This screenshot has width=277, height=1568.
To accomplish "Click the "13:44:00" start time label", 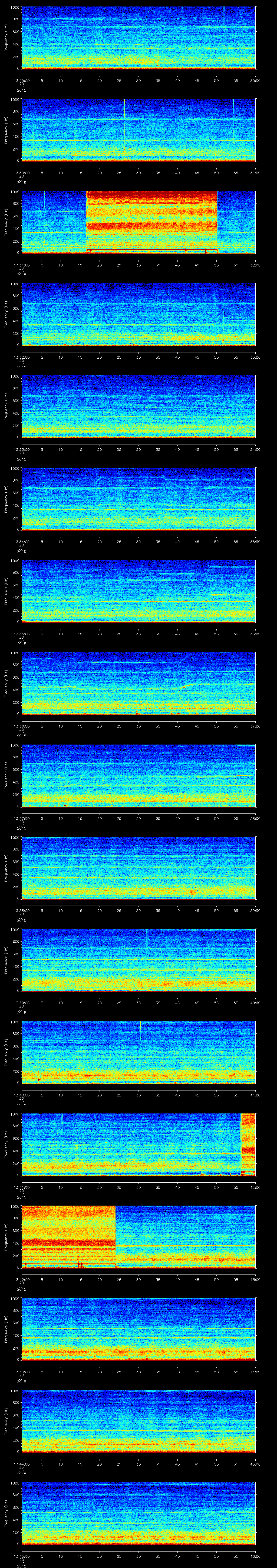I will tap(21, 1464).
